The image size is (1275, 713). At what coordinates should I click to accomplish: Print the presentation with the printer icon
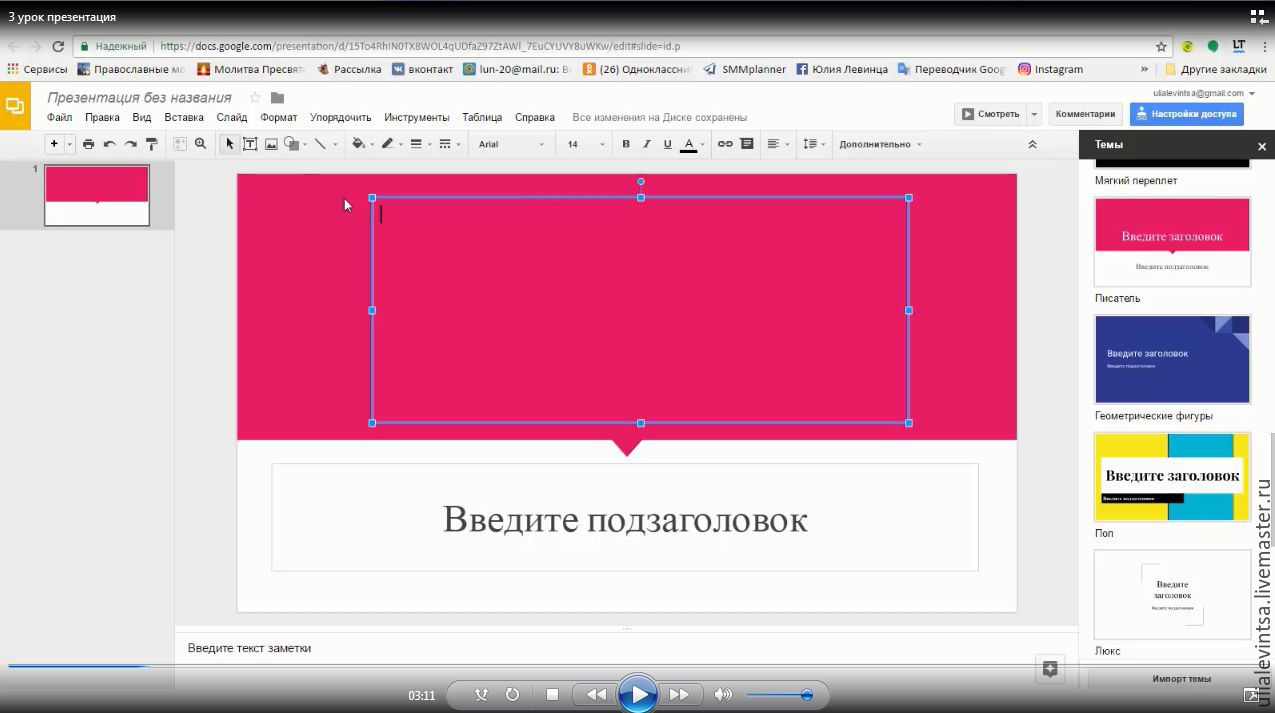(x=88, y=144)
